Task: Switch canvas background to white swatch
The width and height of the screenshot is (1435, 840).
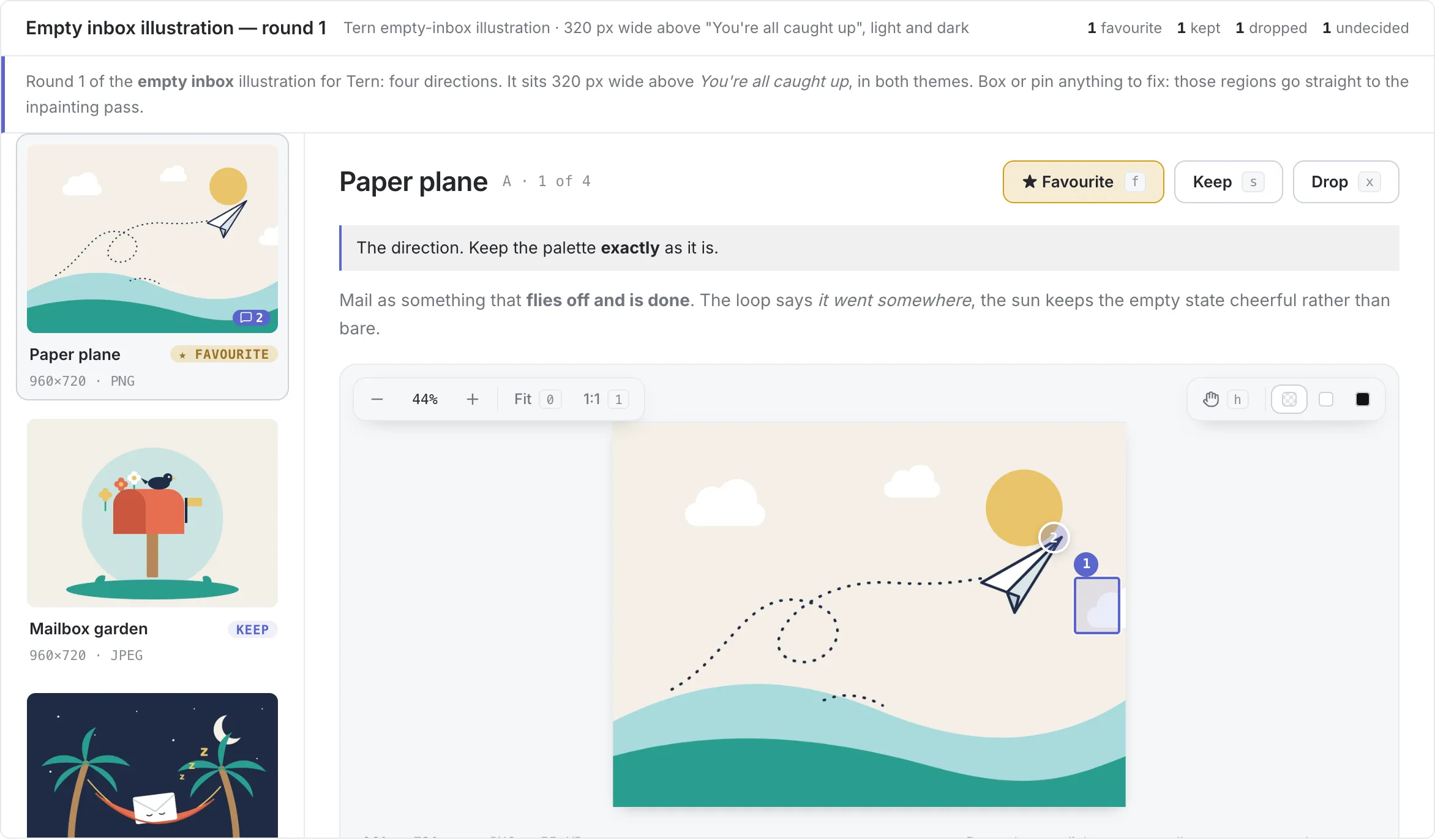Action: [x=1326, y=399]
